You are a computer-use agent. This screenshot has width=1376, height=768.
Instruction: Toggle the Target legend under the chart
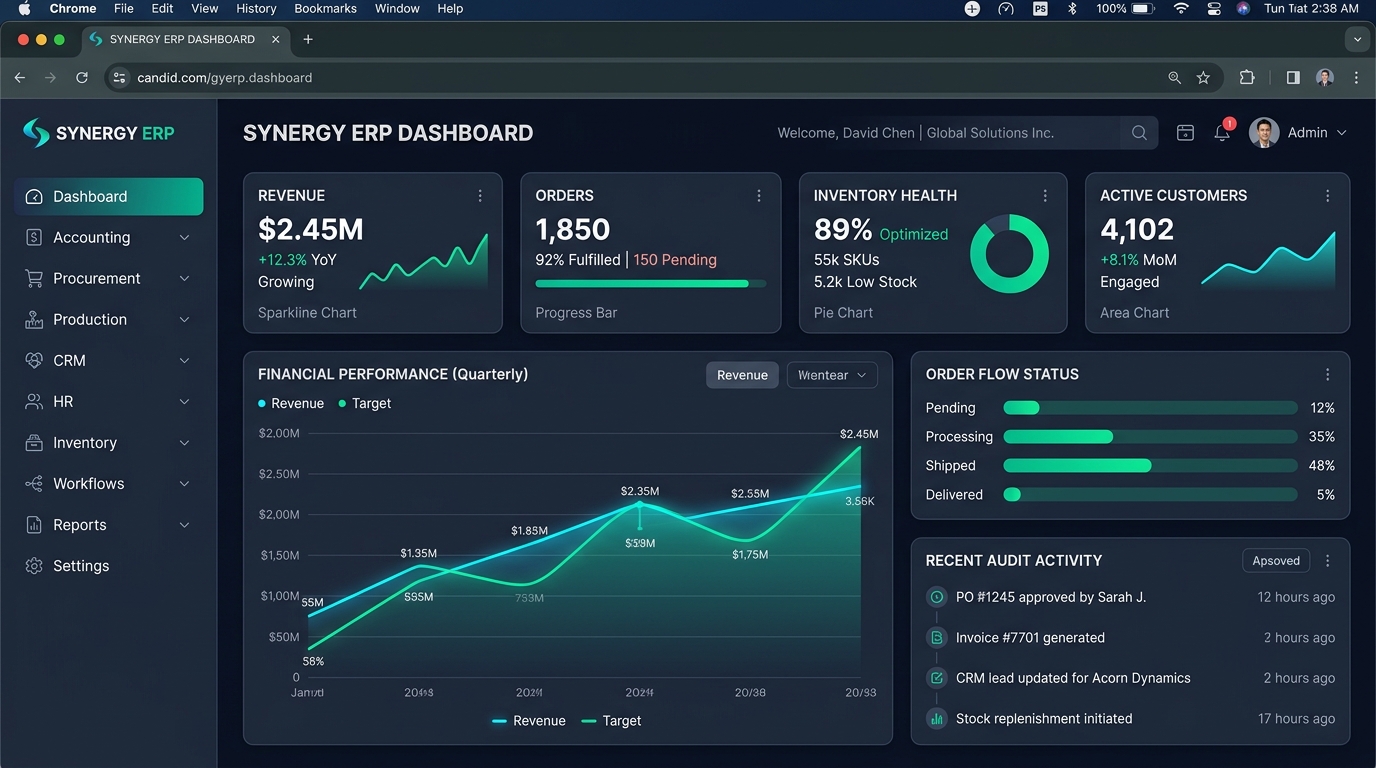pyautogui.click(x=611, y=721)
